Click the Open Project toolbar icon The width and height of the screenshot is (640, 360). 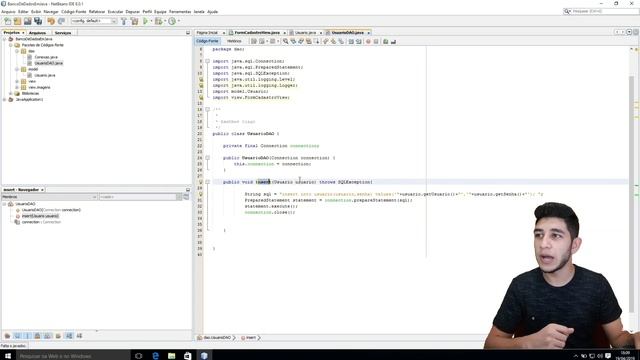(28, 21)
